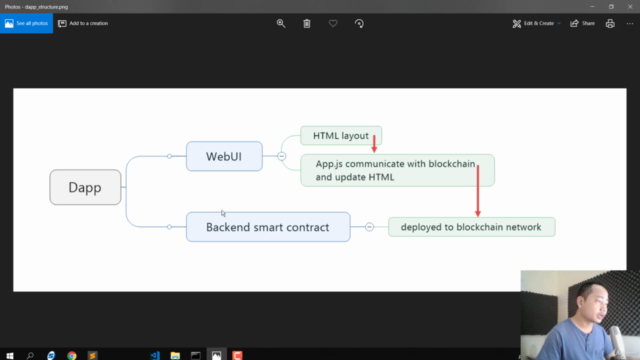This screenshot has width=640, height=360.
Task: Open File Explorer from the taskbar
Action: [x=175, y=356]
